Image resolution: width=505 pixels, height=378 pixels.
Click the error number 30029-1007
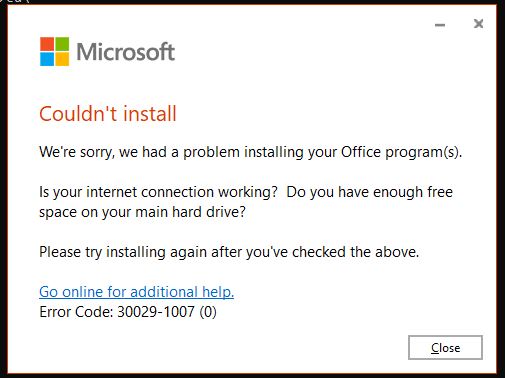(156, 312)
